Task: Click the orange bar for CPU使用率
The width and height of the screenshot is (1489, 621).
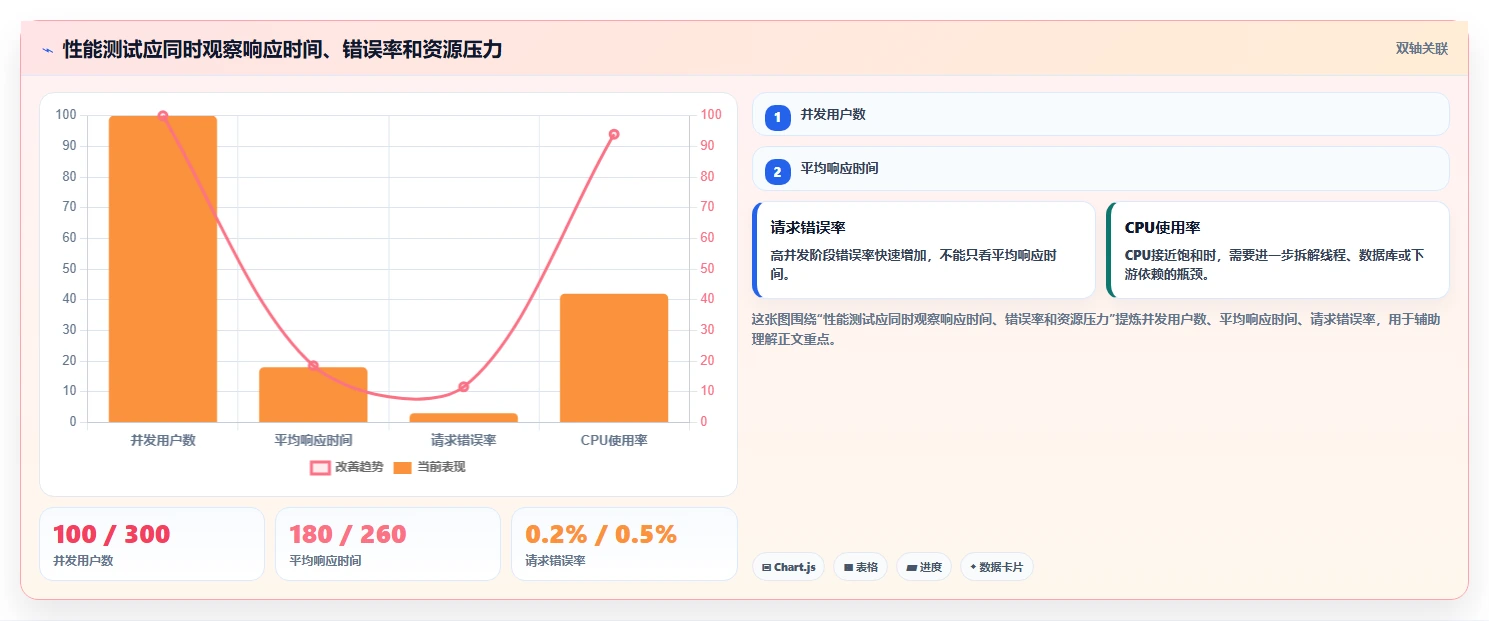Action: 614,358
